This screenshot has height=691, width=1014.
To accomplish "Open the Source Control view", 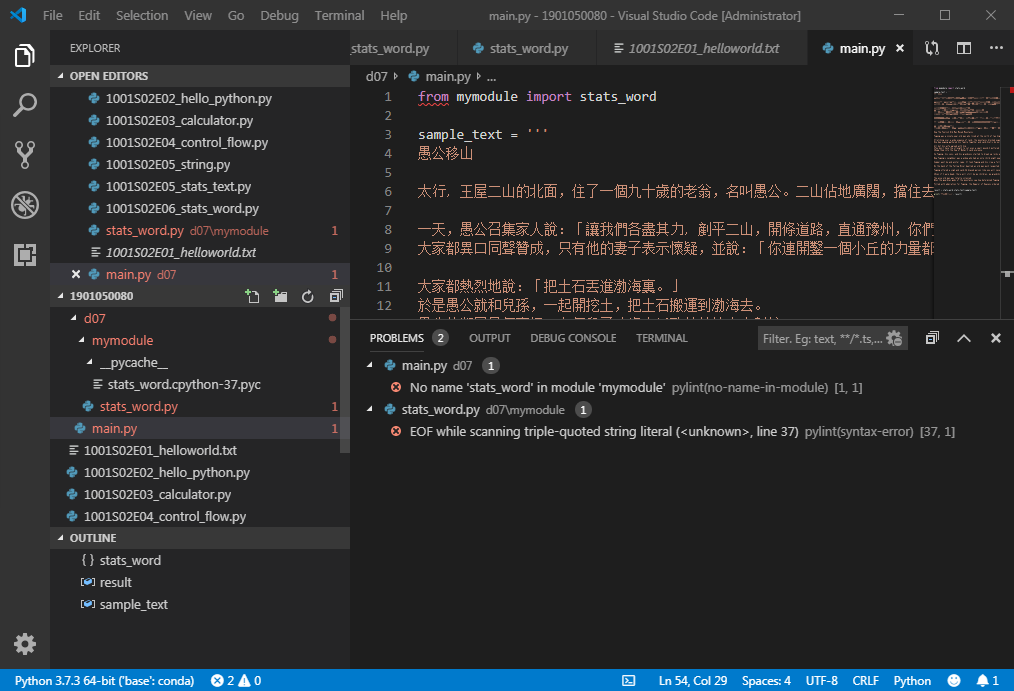I will point(25,155).
